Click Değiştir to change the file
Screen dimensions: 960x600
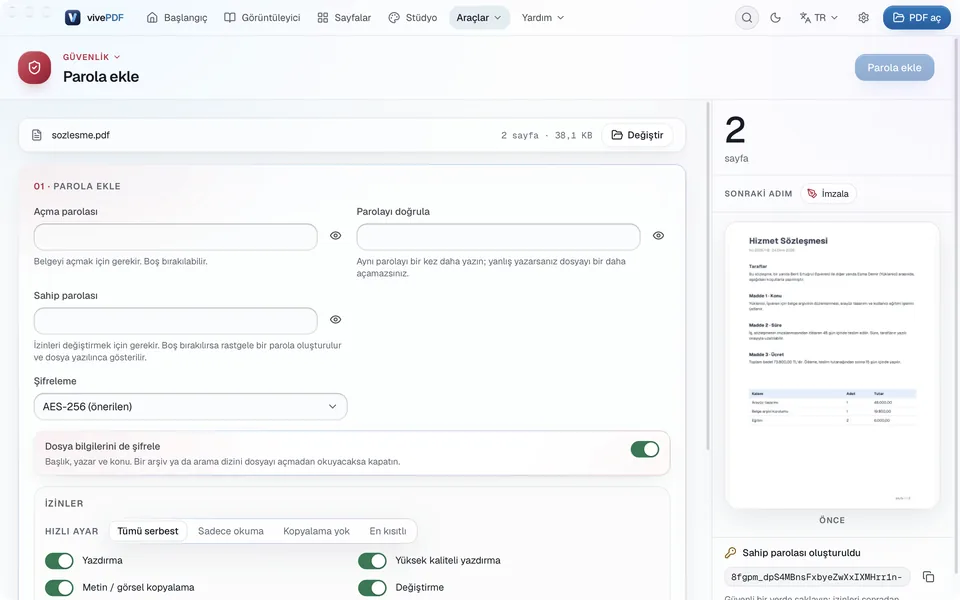pyautogui.click(x=637, y=135)
